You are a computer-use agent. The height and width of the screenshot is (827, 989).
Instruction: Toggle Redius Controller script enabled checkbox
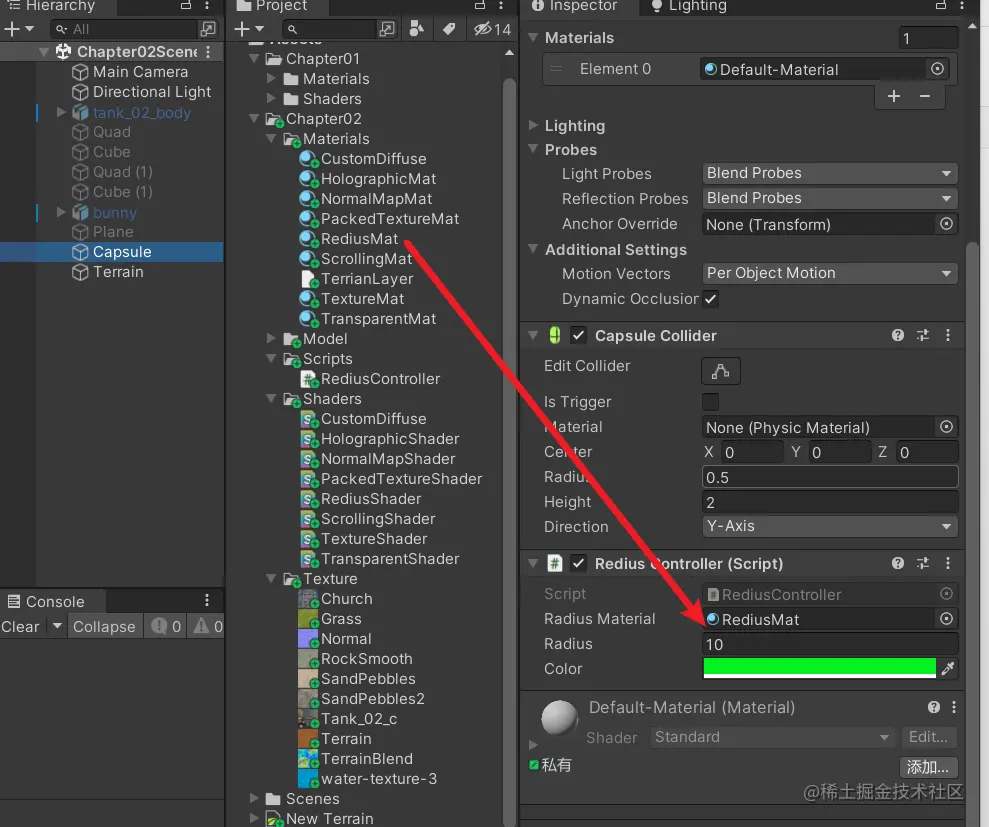click(578, 563)
